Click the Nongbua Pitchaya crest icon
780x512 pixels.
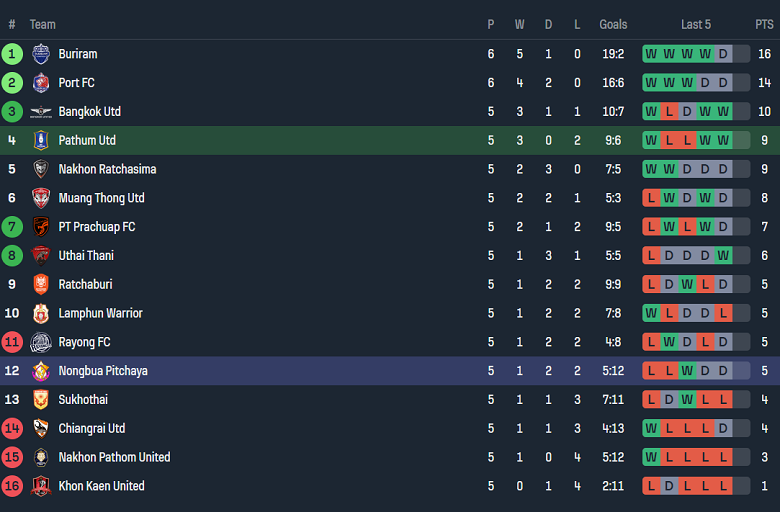(40, 371)
